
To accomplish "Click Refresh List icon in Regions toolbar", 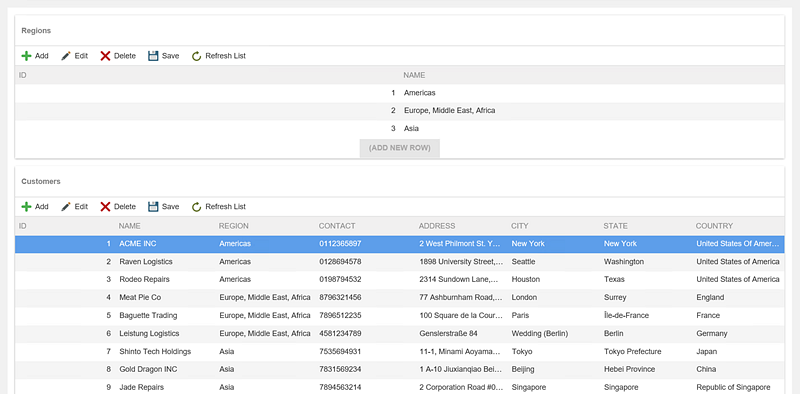I will pos(196,56).
